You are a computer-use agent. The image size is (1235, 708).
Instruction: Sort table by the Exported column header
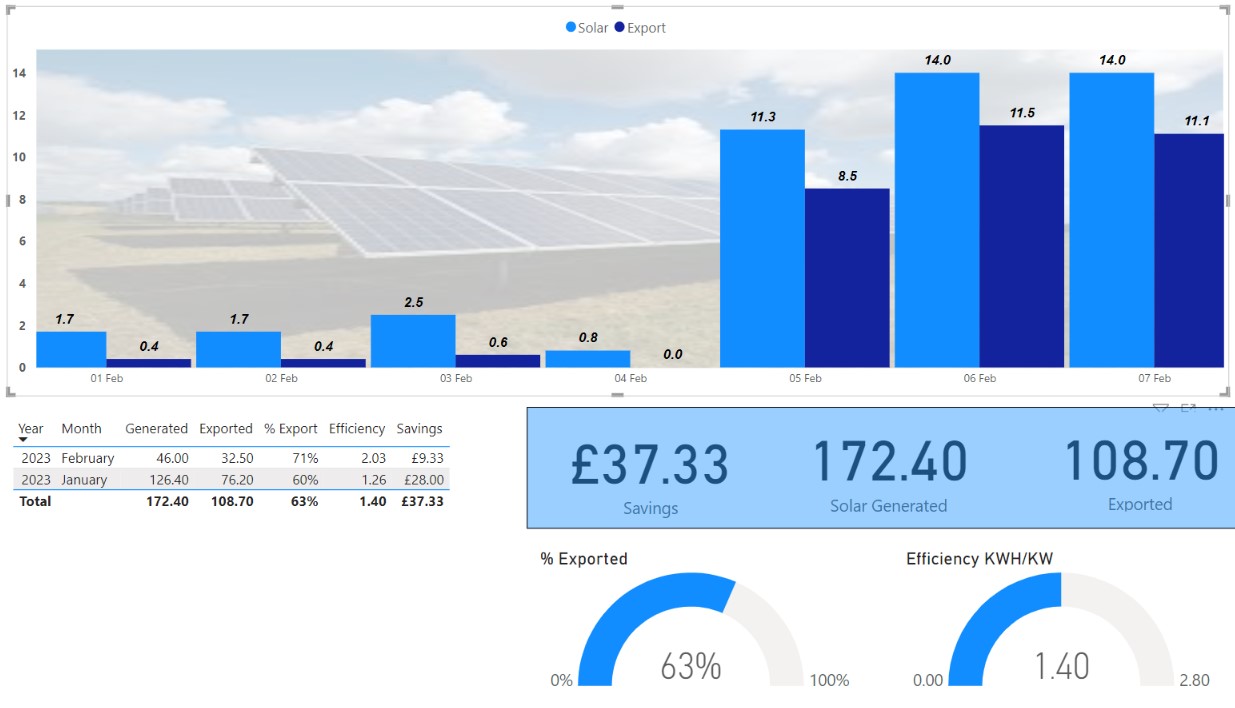point(226,428)
